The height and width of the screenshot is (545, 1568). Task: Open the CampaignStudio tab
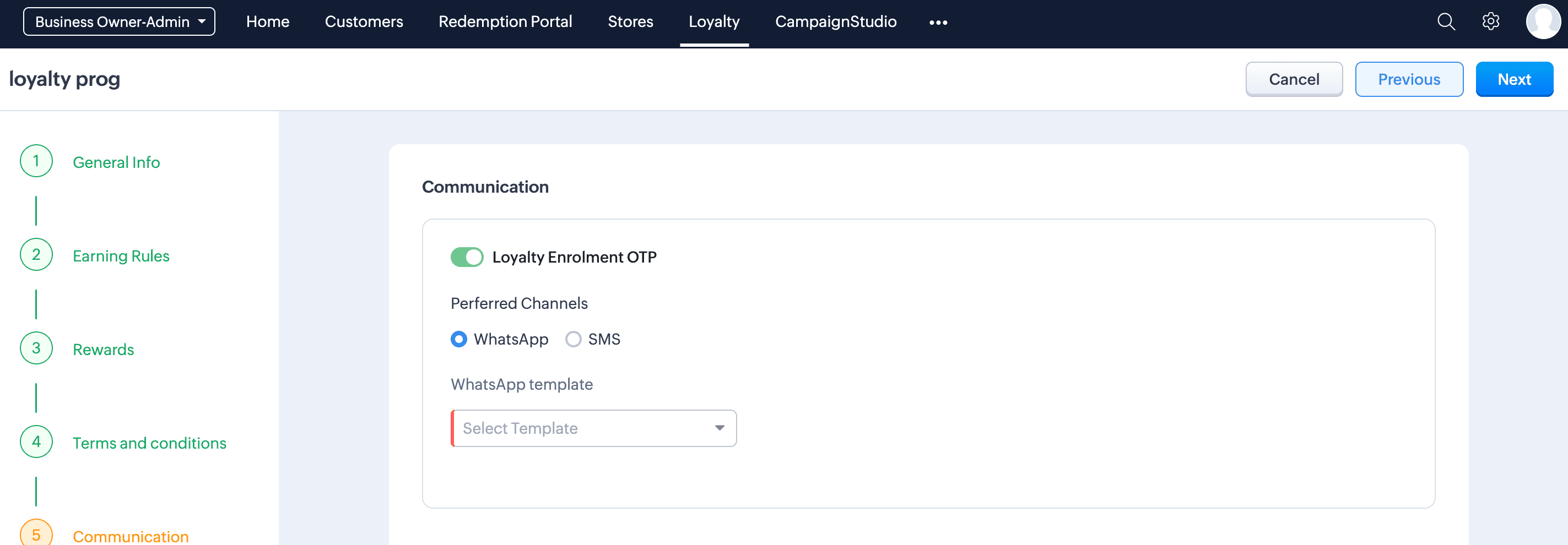836,22
